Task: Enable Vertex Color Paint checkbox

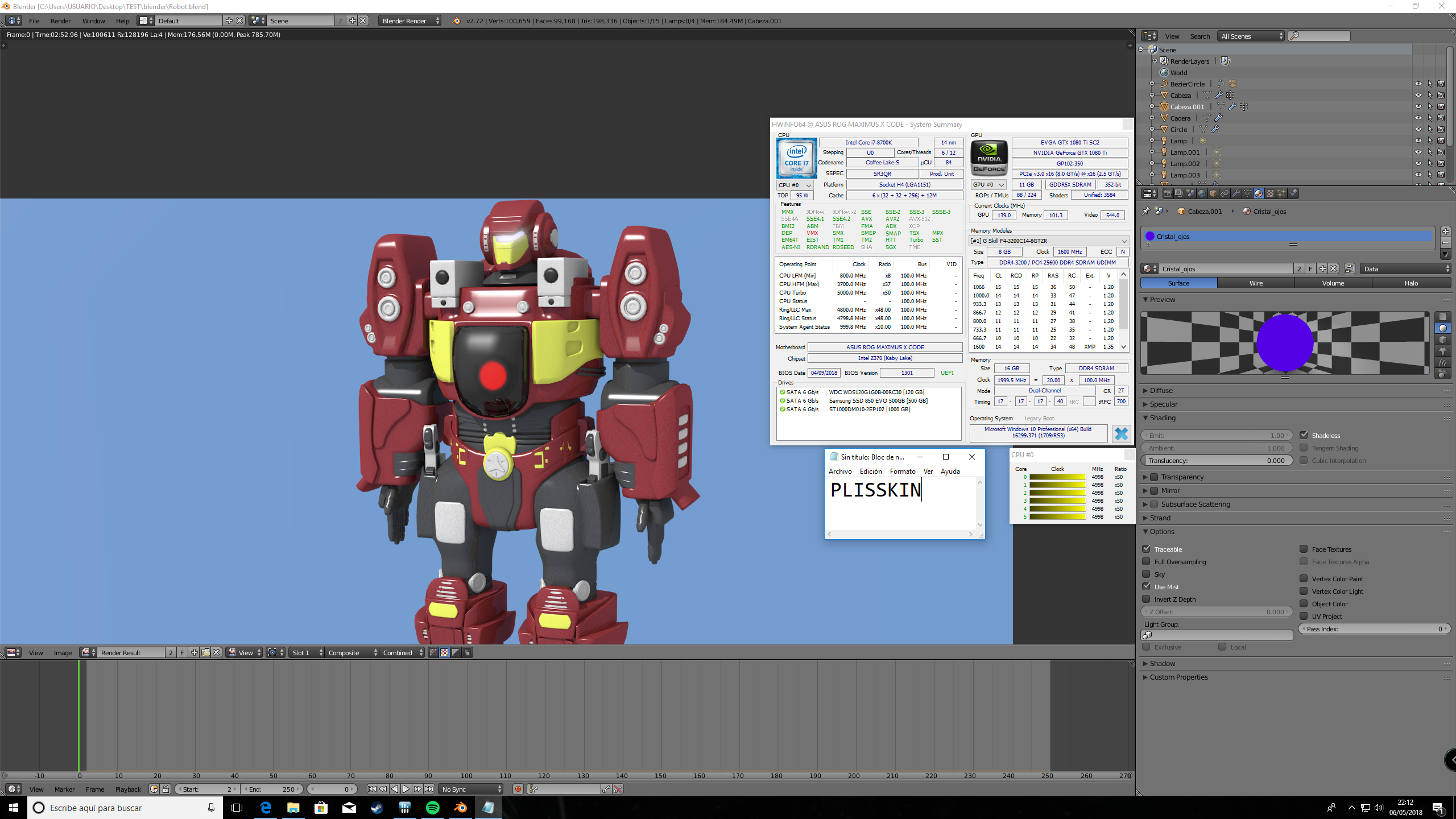Action: (1304, 578)
